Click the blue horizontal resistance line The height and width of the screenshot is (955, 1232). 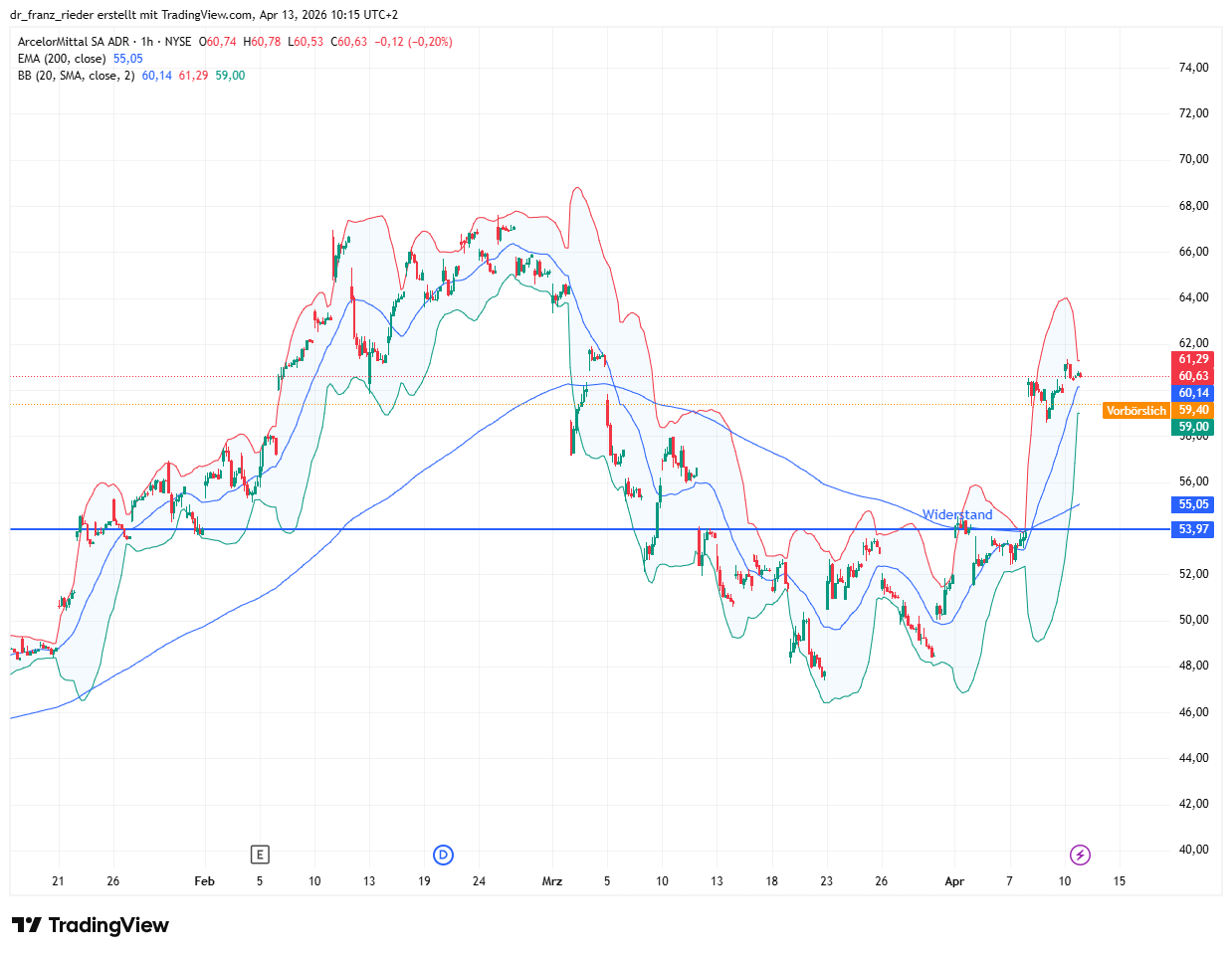click(587, 529)
